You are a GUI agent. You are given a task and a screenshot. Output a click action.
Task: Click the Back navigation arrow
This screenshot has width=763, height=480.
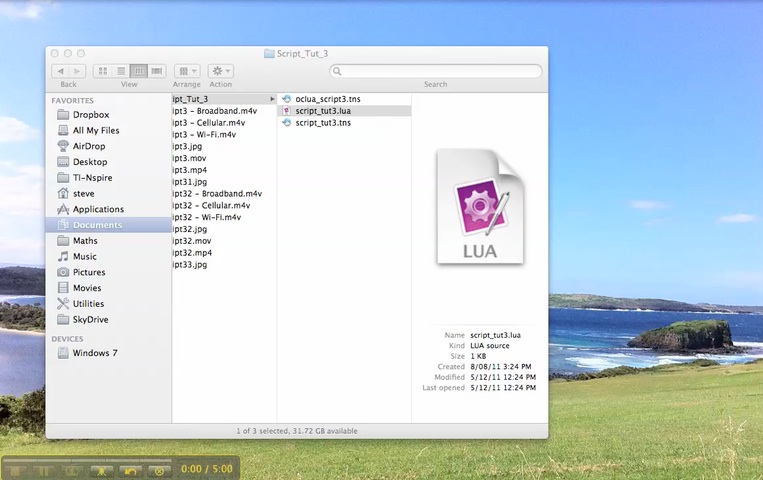pos(60,71)
